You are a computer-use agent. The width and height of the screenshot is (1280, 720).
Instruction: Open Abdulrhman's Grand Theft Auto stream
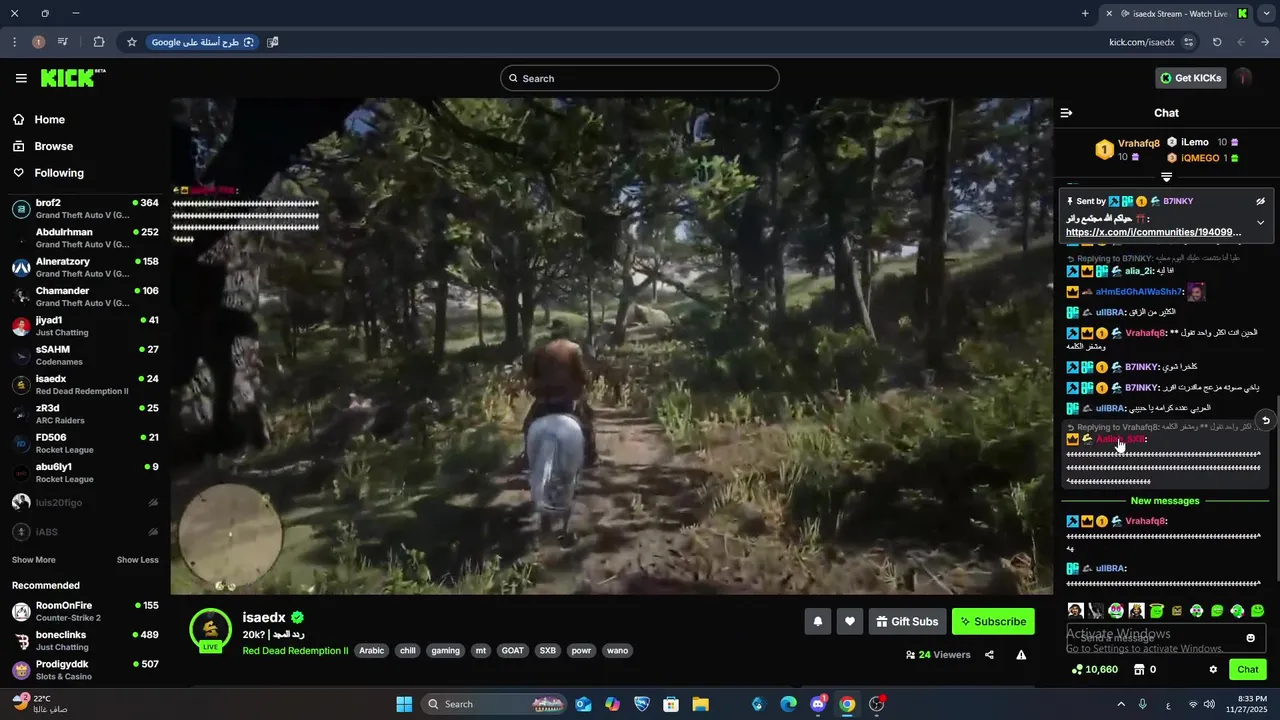[85, 238]
